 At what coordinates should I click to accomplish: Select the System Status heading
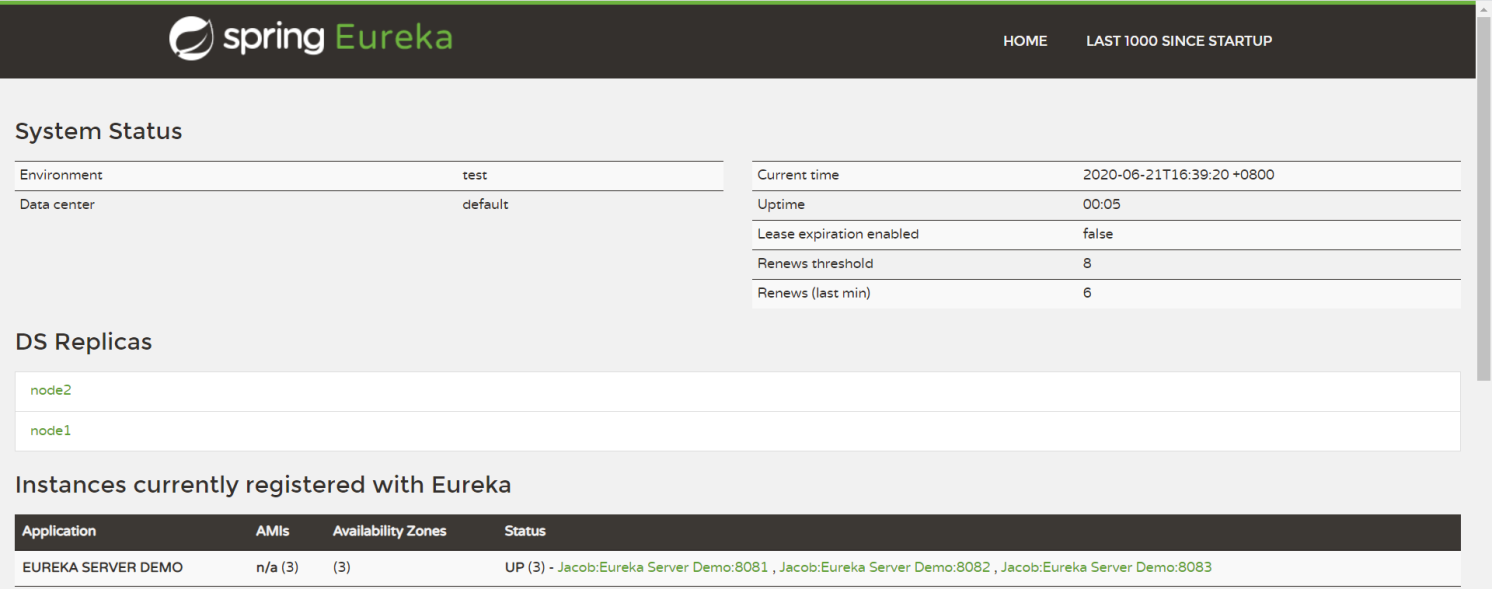pos(99,131)
